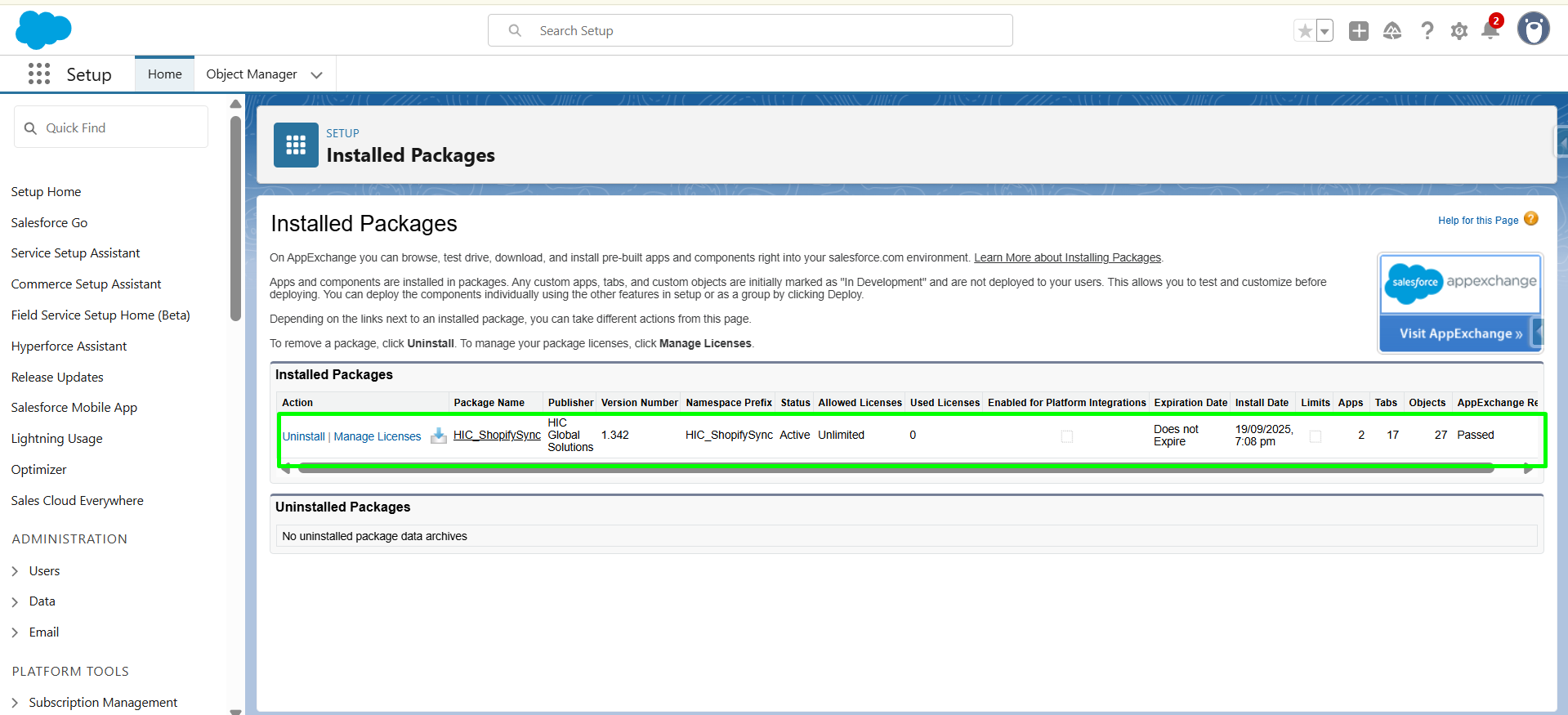The height and width of the screenshot is (715, 1568).
Task: Expand the Users section
Action: pos(15,571)
